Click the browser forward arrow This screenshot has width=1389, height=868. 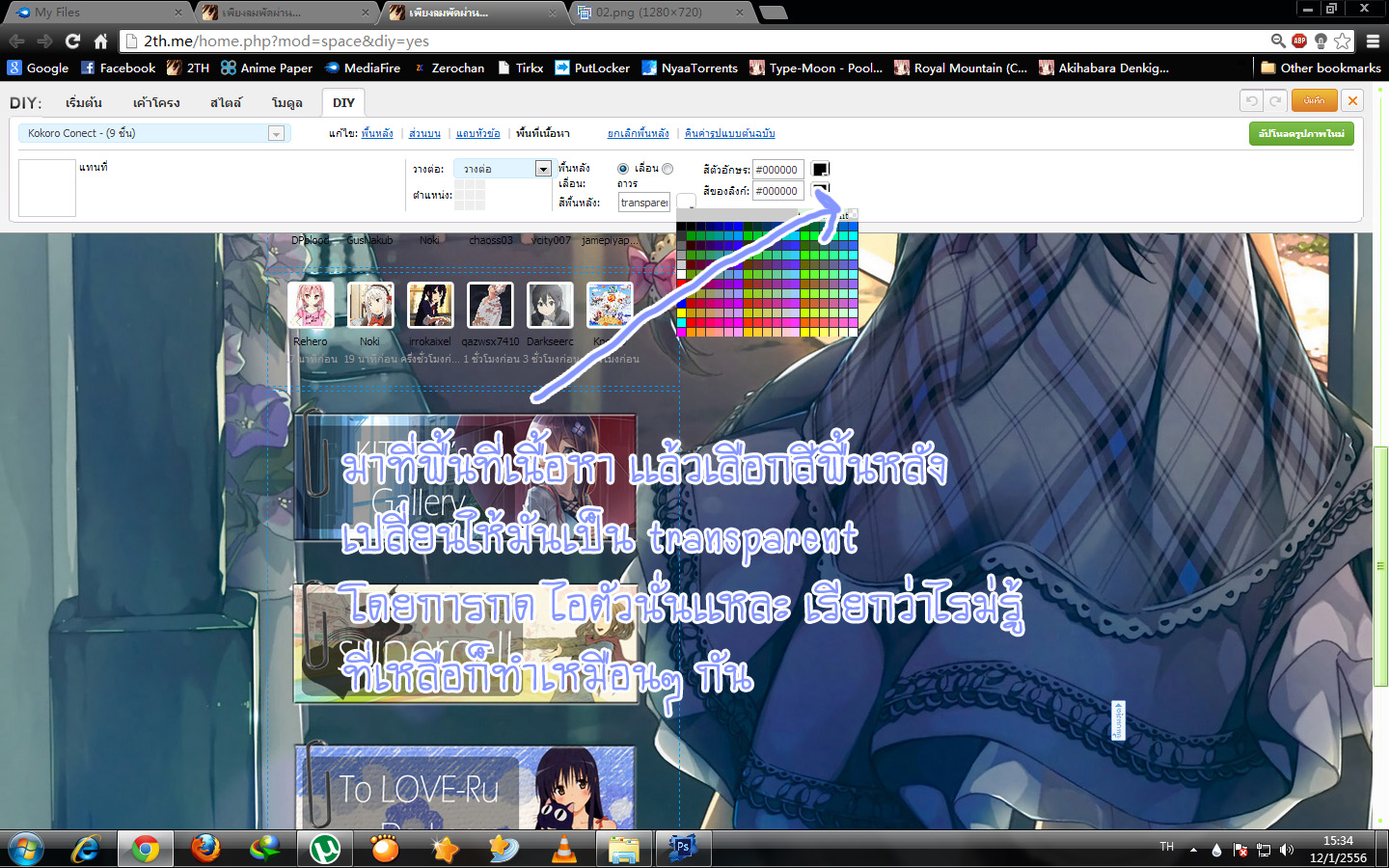tap(44, 41)
